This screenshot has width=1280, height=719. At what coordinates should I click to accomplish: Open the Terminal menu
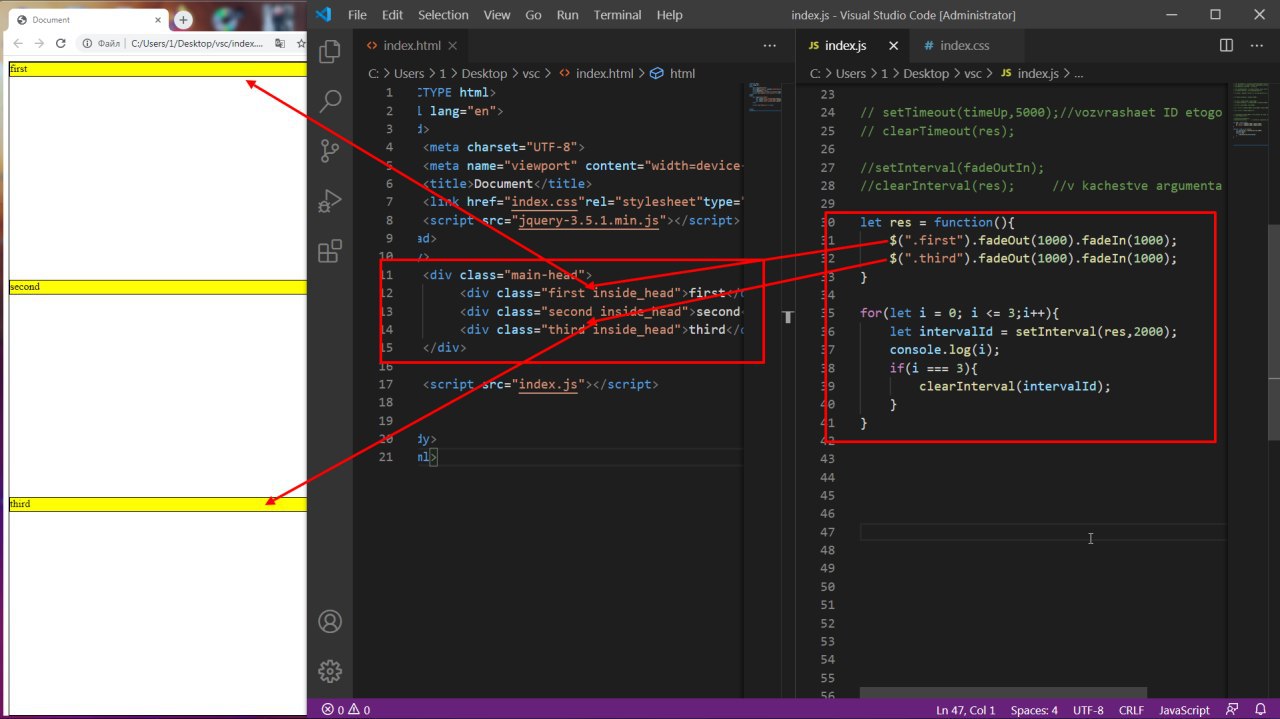[x=617, y=14]
